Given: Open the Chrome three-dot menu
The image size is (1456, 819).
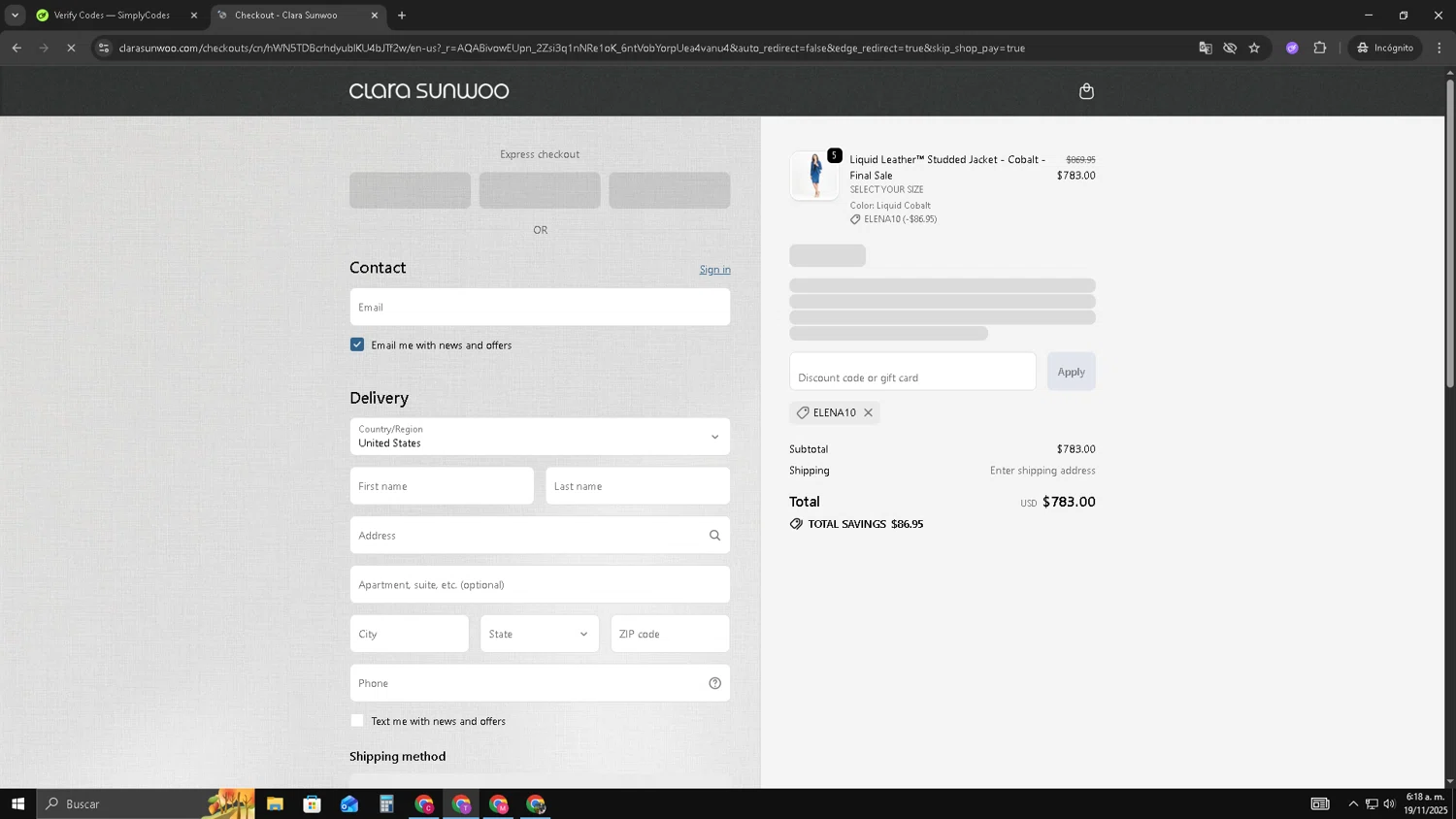Looking at the screenshot, I should click(x=1439, y=48).
